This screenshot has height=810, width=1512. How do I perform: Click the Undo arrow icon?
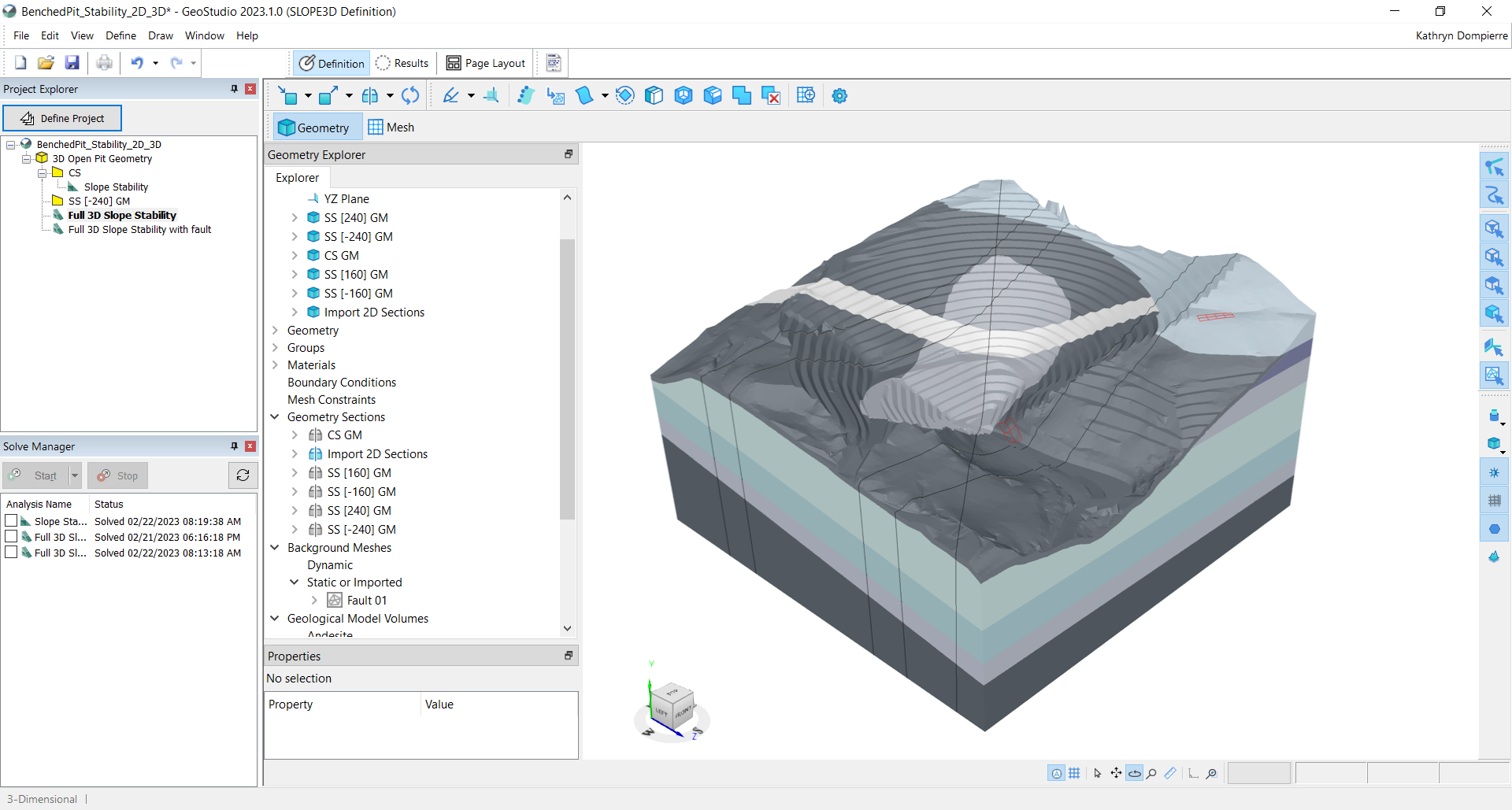pos(137,63)
